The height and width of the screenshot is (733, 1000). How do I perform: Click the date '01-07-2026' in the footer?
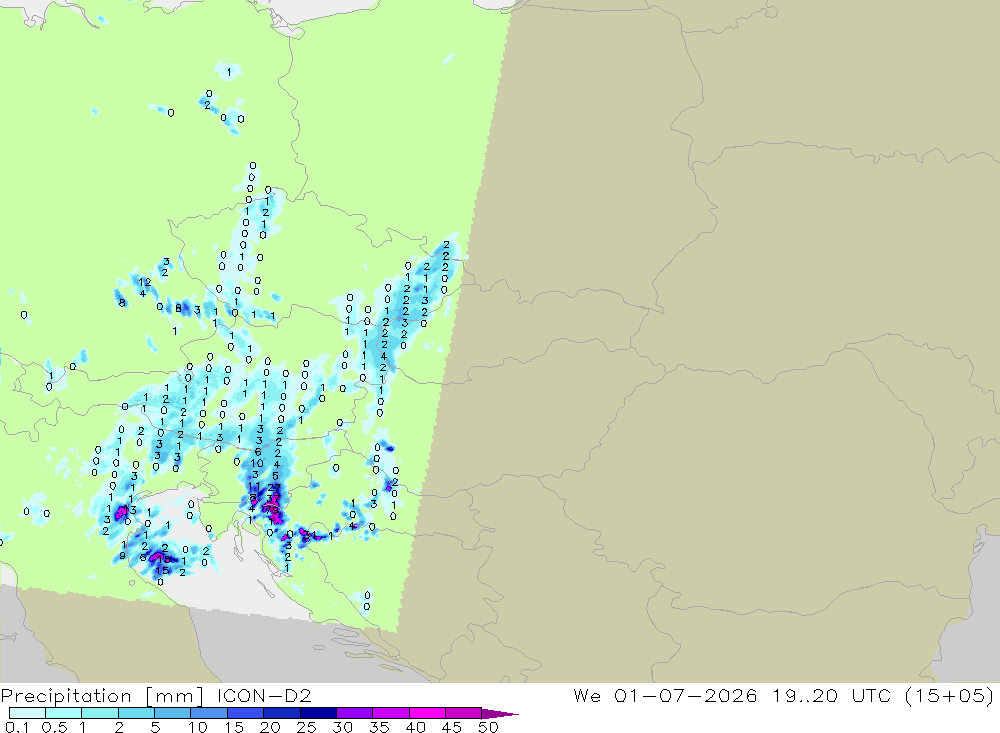click(686, 695)
